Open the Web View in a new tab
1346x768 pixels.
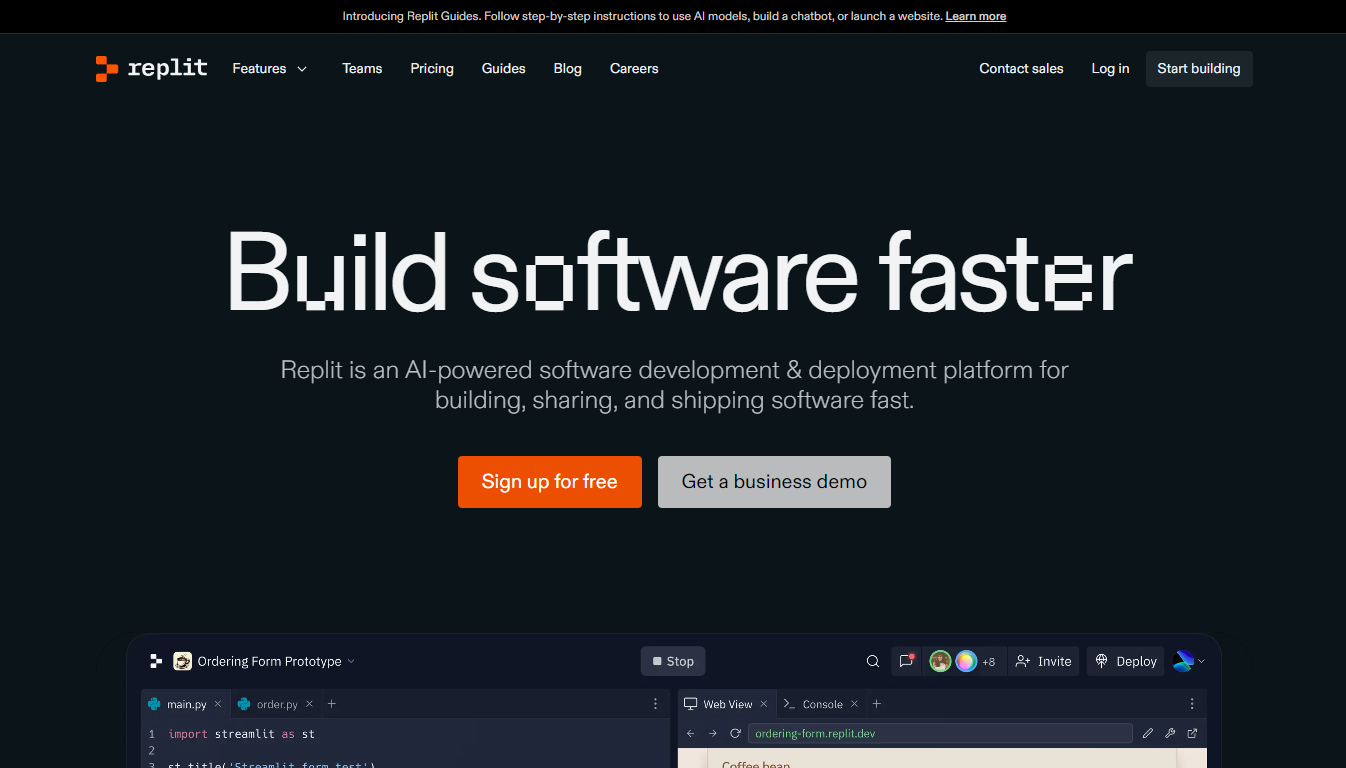click(x=1192, y=733)
